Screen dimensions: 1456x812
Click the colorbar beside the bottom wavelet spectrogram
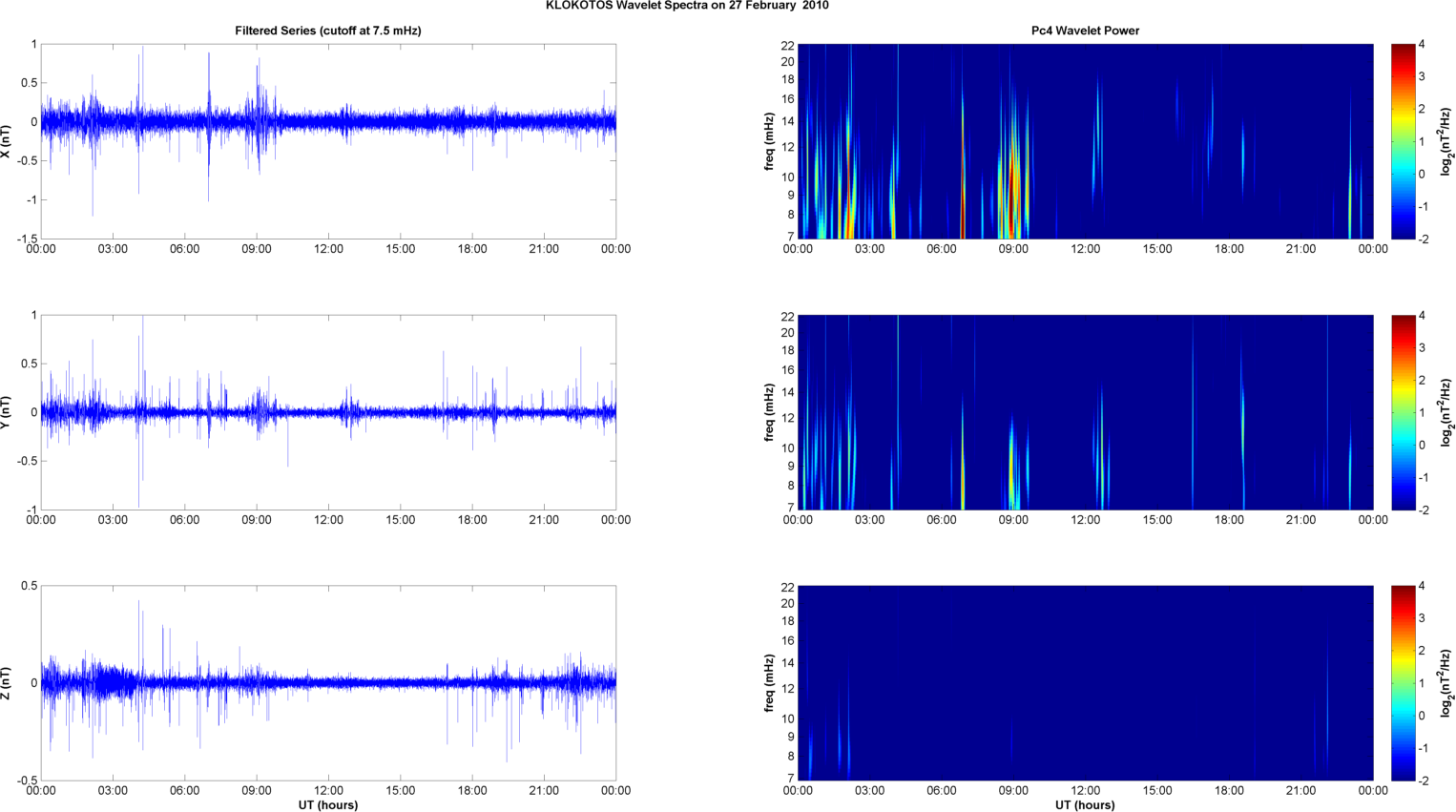tap(1403, 683)
